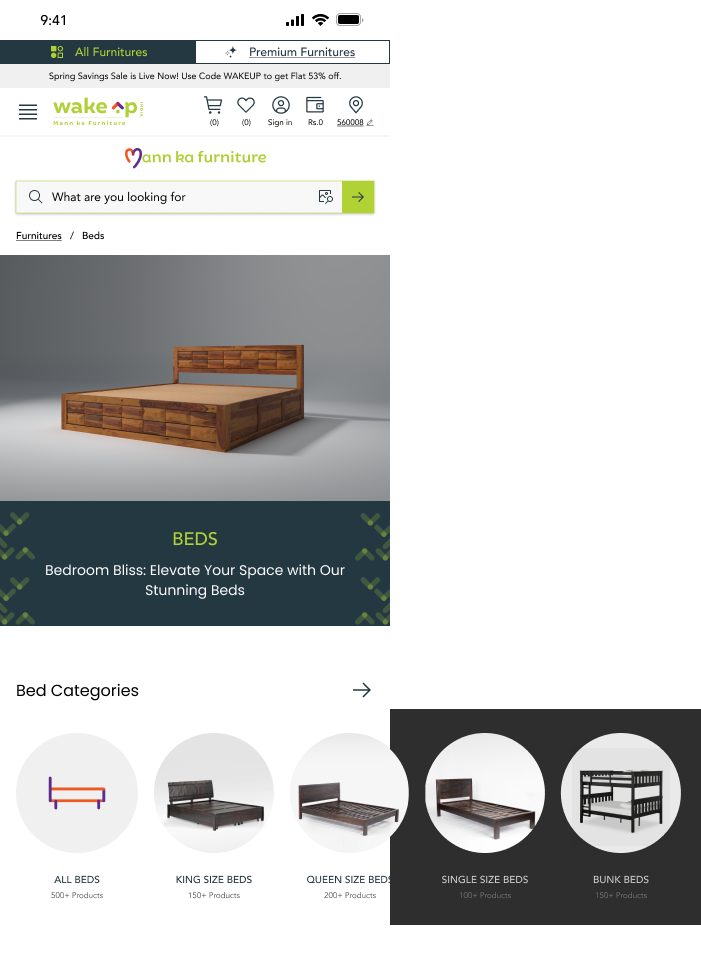This screenshot has height=959, width=701.
Task: Expand Bed Categories with arrow
Action: click(x=362, y=690)
